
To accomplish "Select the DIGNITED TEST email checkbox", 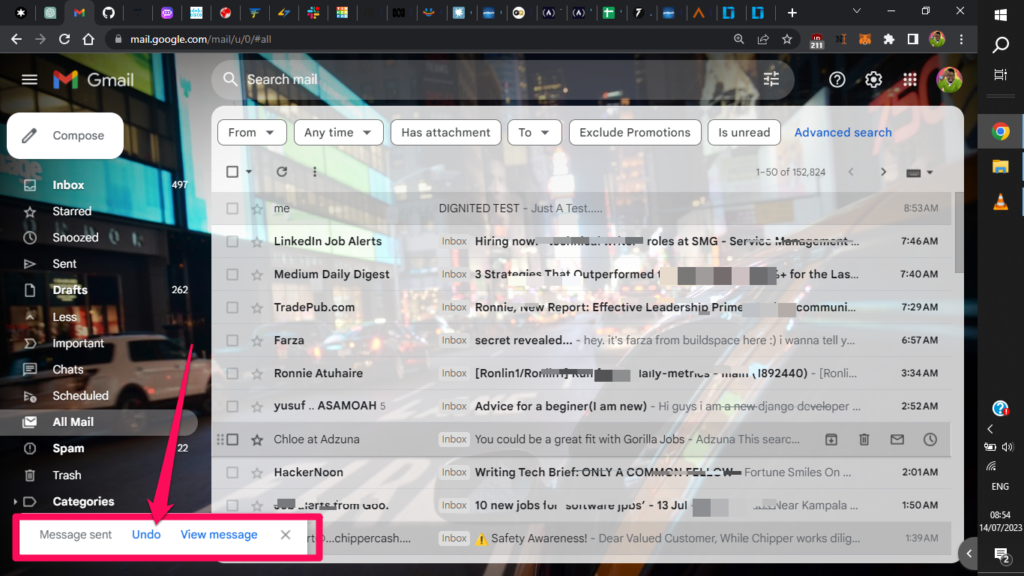I will [232, 208].
